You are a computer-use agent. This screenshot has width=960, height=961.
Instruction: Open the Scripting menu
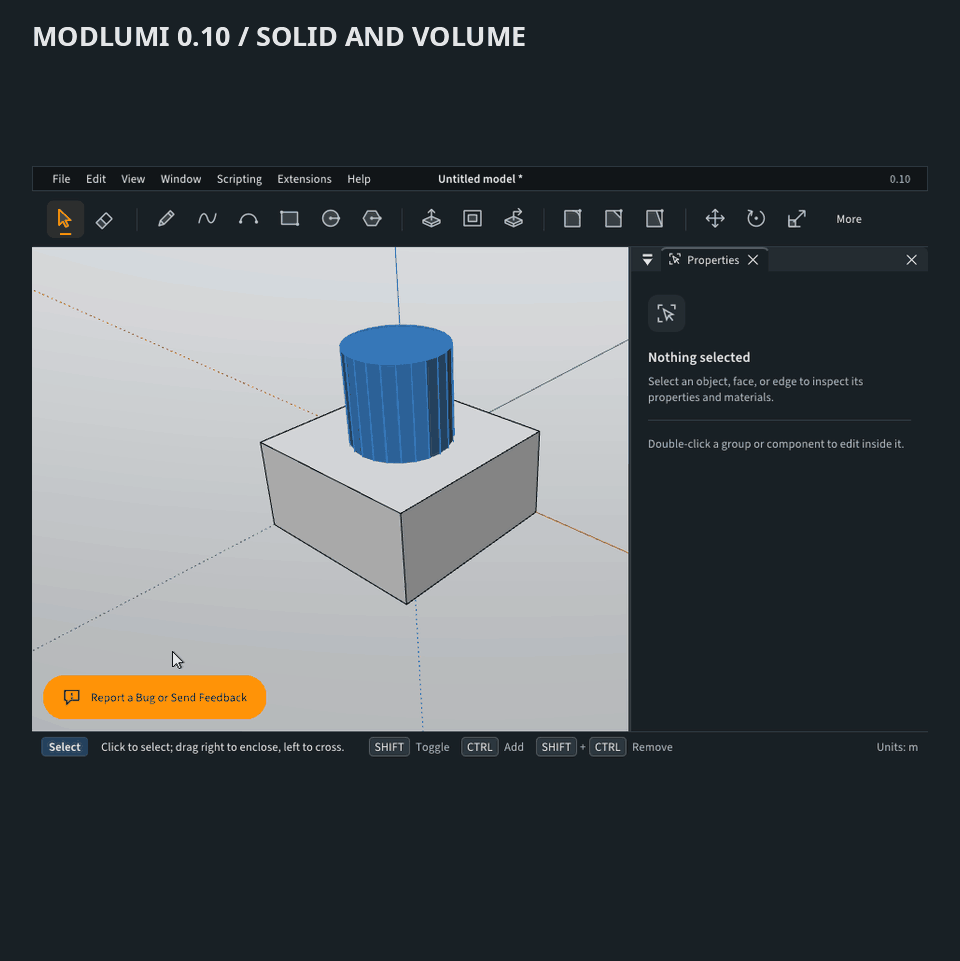239,179
